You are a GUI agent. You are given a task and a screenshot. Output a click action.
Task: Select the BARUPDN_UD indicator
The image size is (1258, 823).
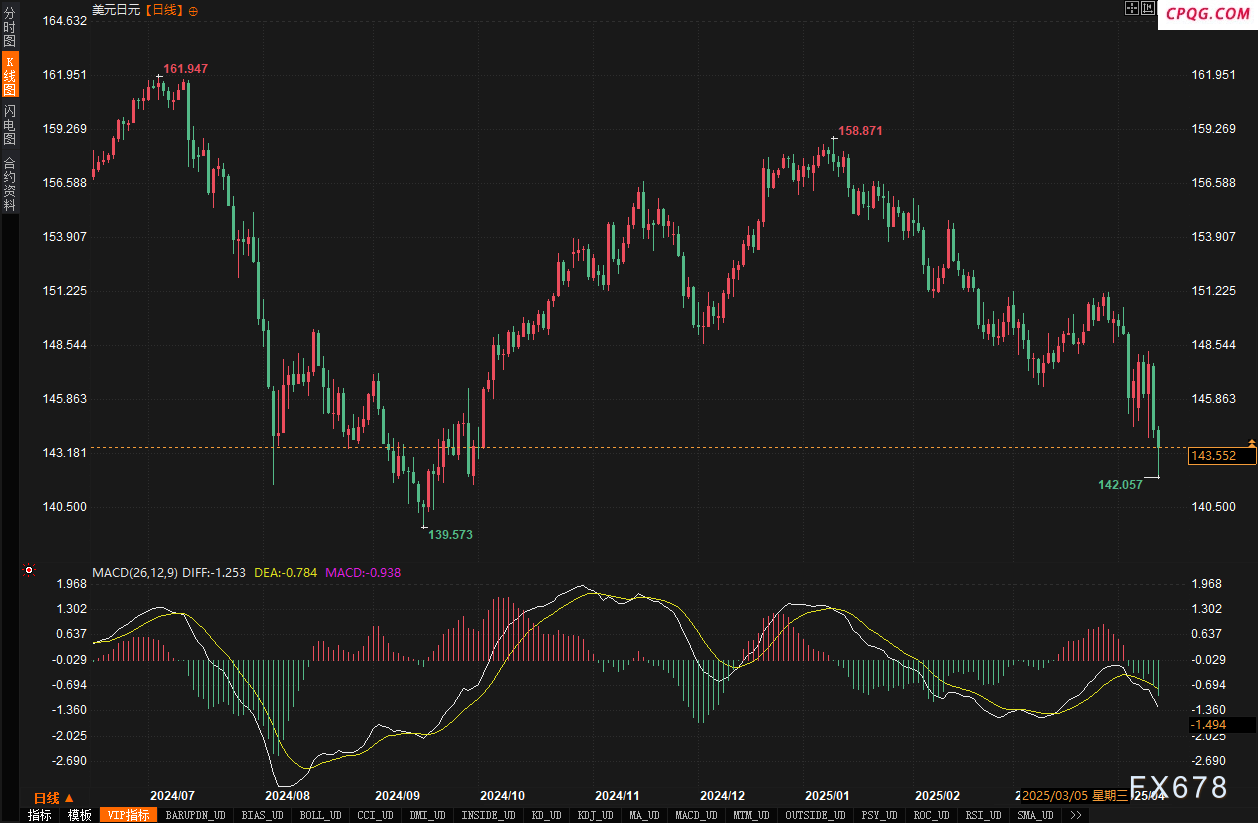point(195,815)
